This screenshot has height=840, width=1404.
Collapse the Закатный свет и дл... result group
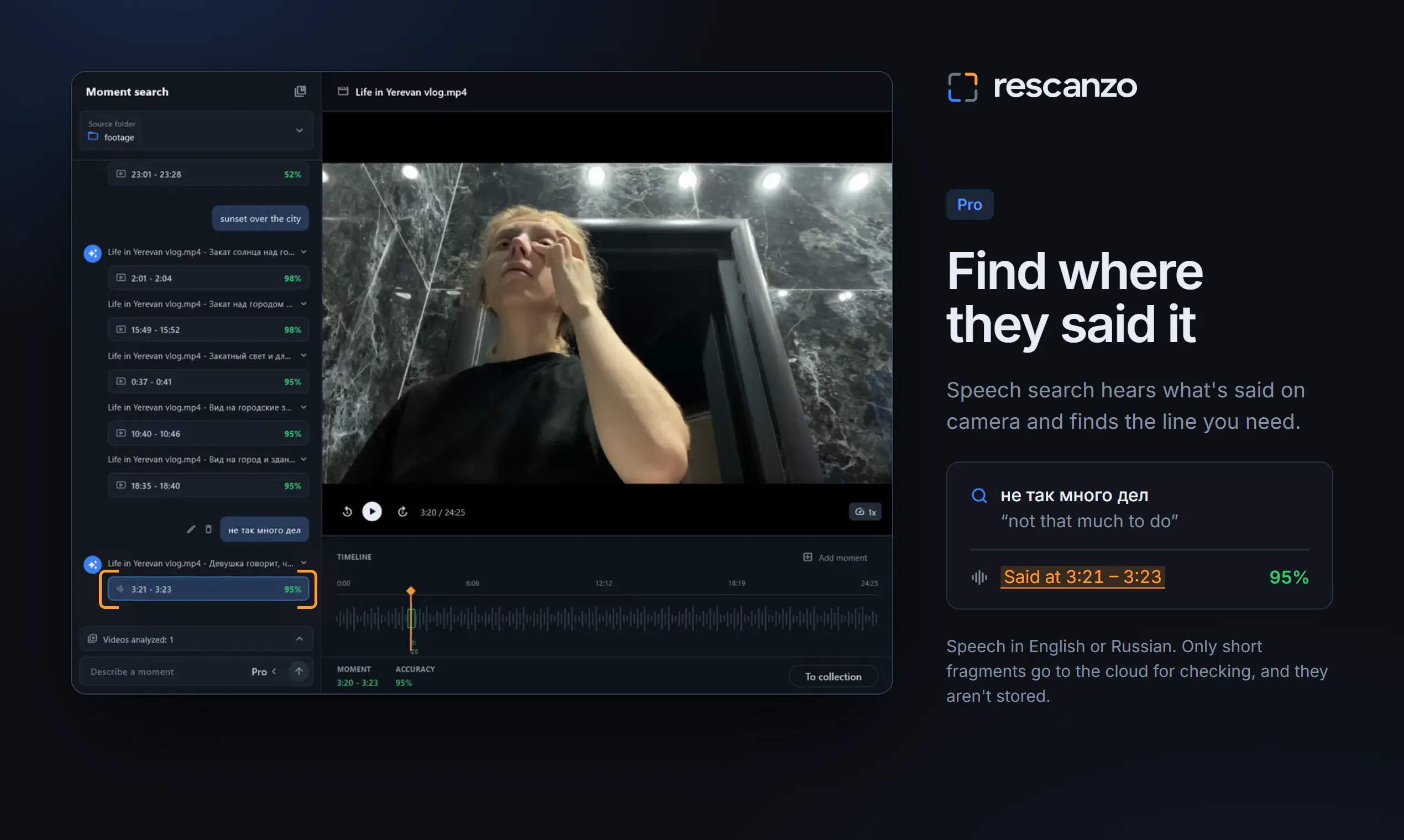pyautogui.click(x=304, y=355)
